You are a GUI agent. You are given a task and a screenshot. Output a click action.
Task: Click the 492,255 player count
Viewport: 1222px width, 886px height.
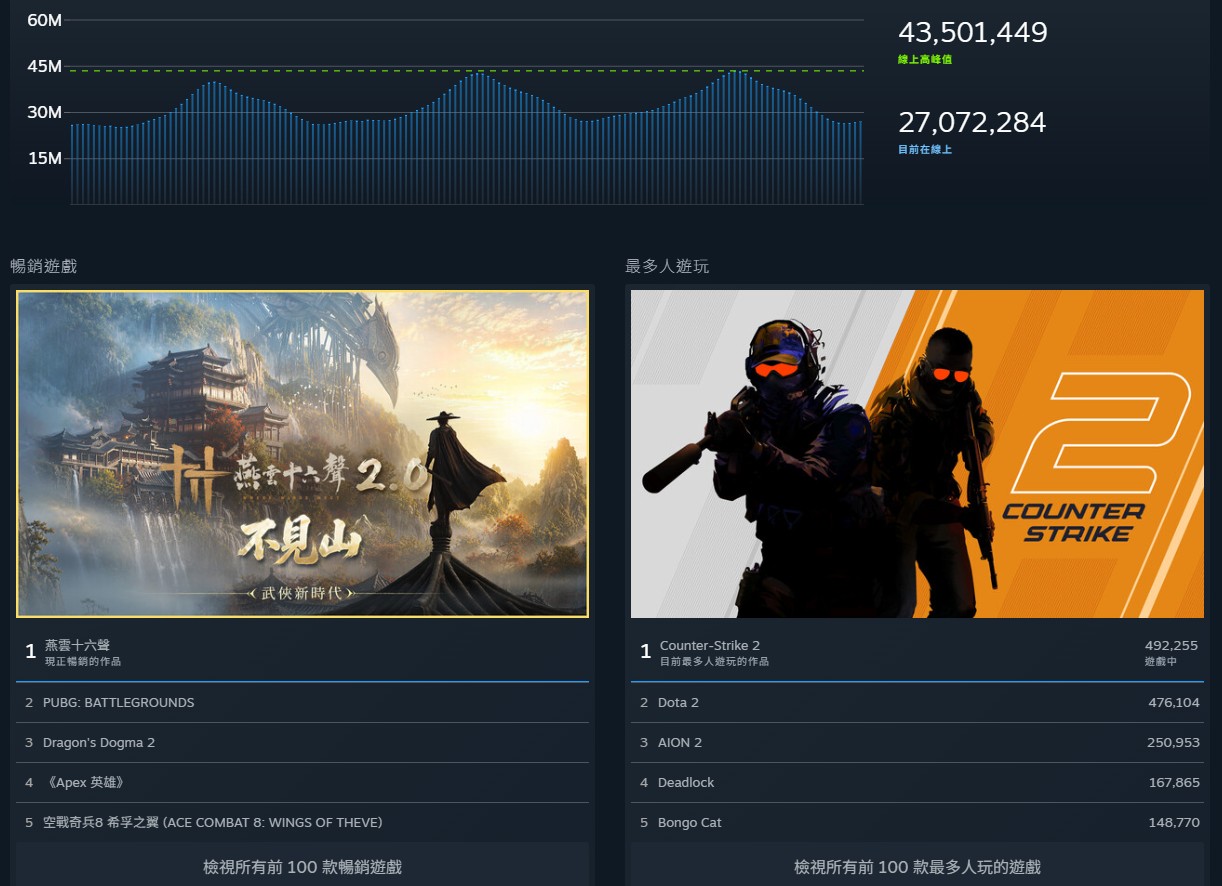point(1172,646)
